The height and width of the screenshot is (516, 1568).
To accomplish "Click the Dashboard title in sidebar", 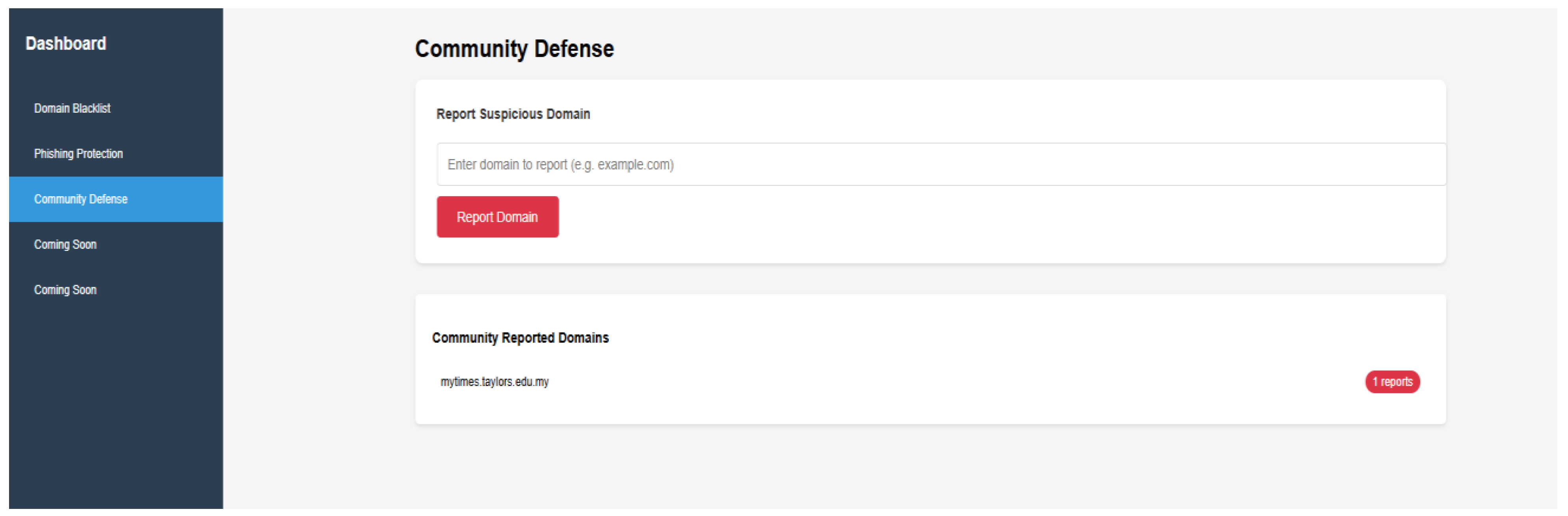I will click(x=66, y=44).
